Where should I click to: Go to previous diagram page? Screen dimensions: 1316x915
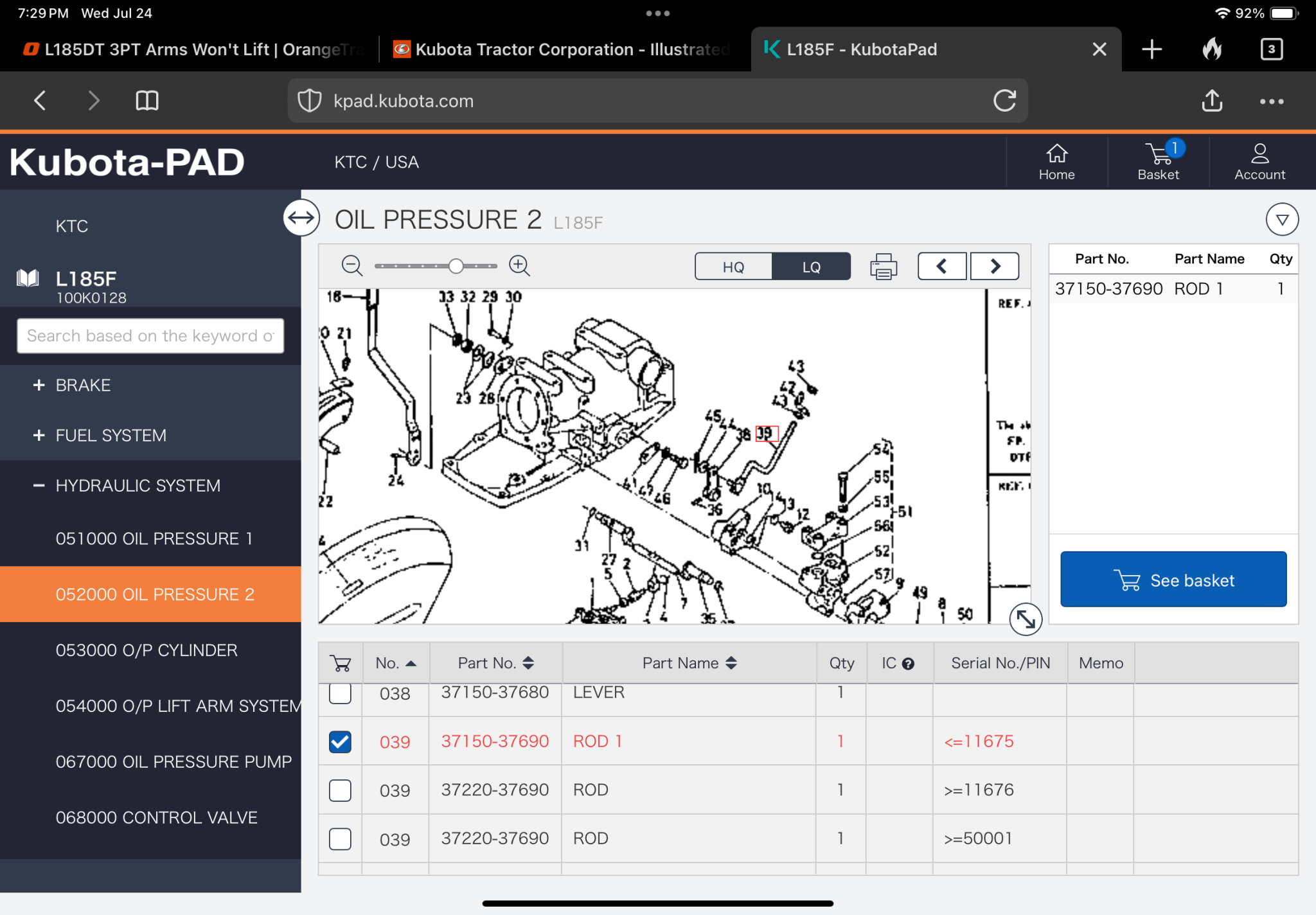942,266
